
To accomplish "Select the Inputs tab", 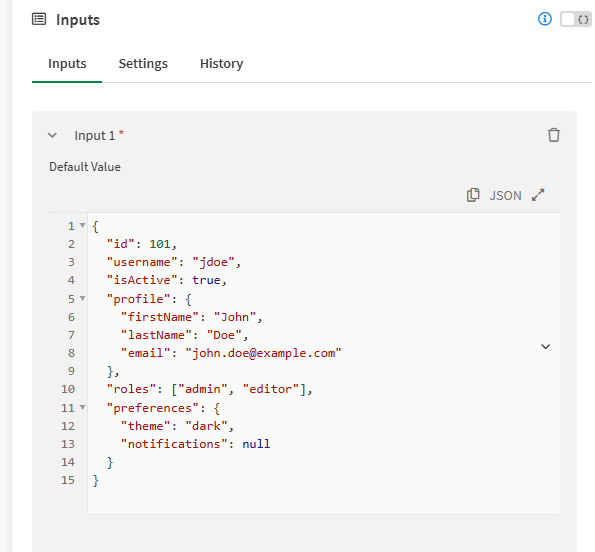I will pyautogui.click(x=67, y=63).
